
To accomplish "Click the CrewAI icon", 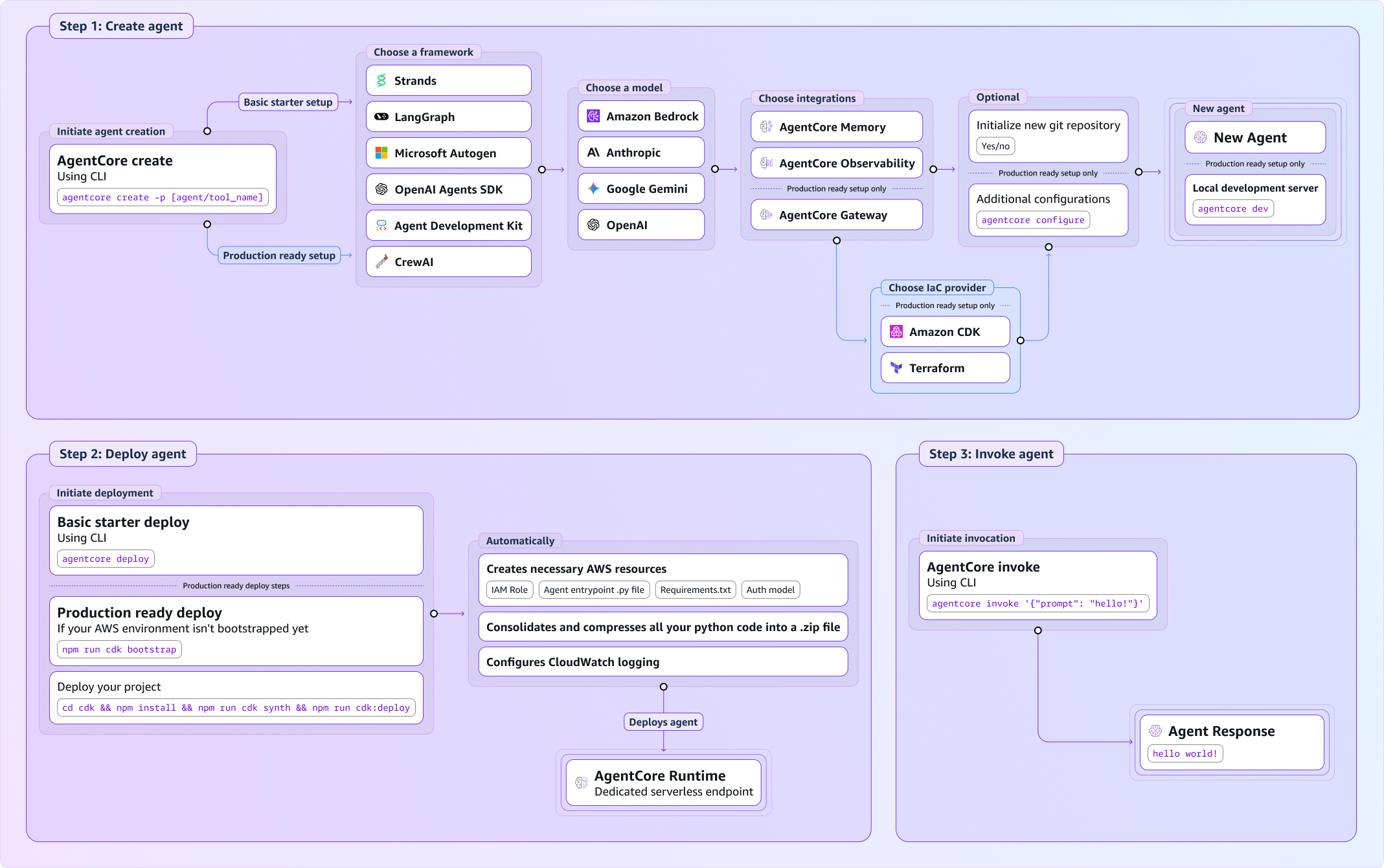I will [x=381, y=262].
